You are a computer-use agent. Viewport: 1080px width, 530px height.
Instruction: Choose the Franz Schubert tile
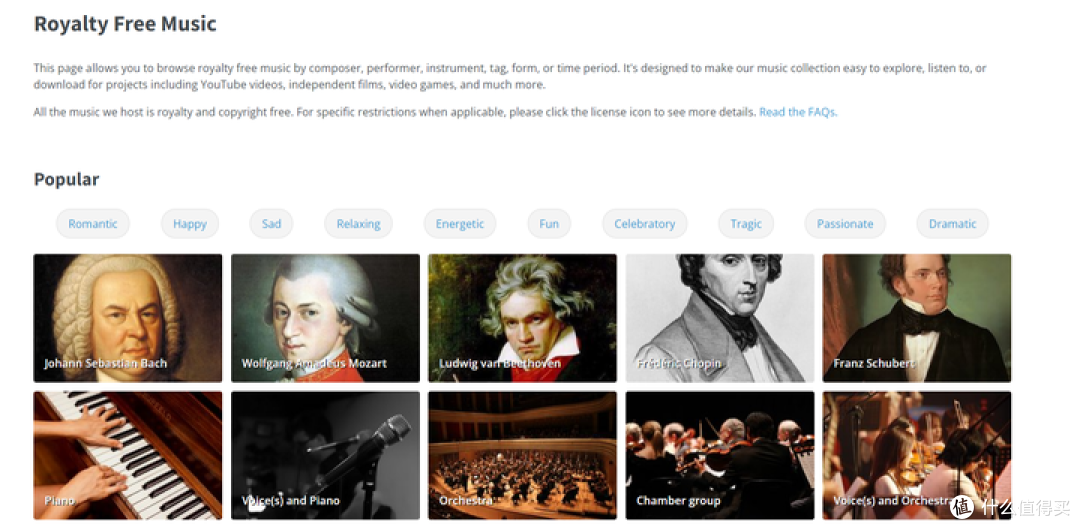[917, 318]
